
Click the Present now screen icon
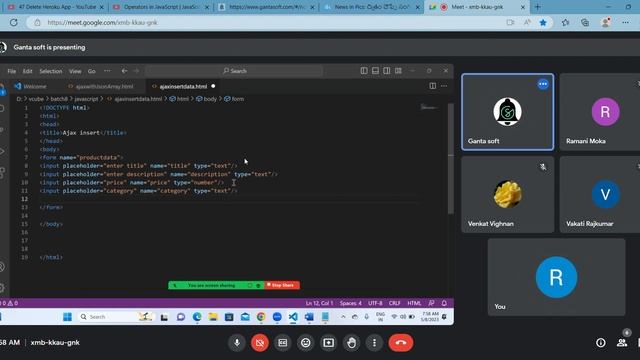[329, 343]
